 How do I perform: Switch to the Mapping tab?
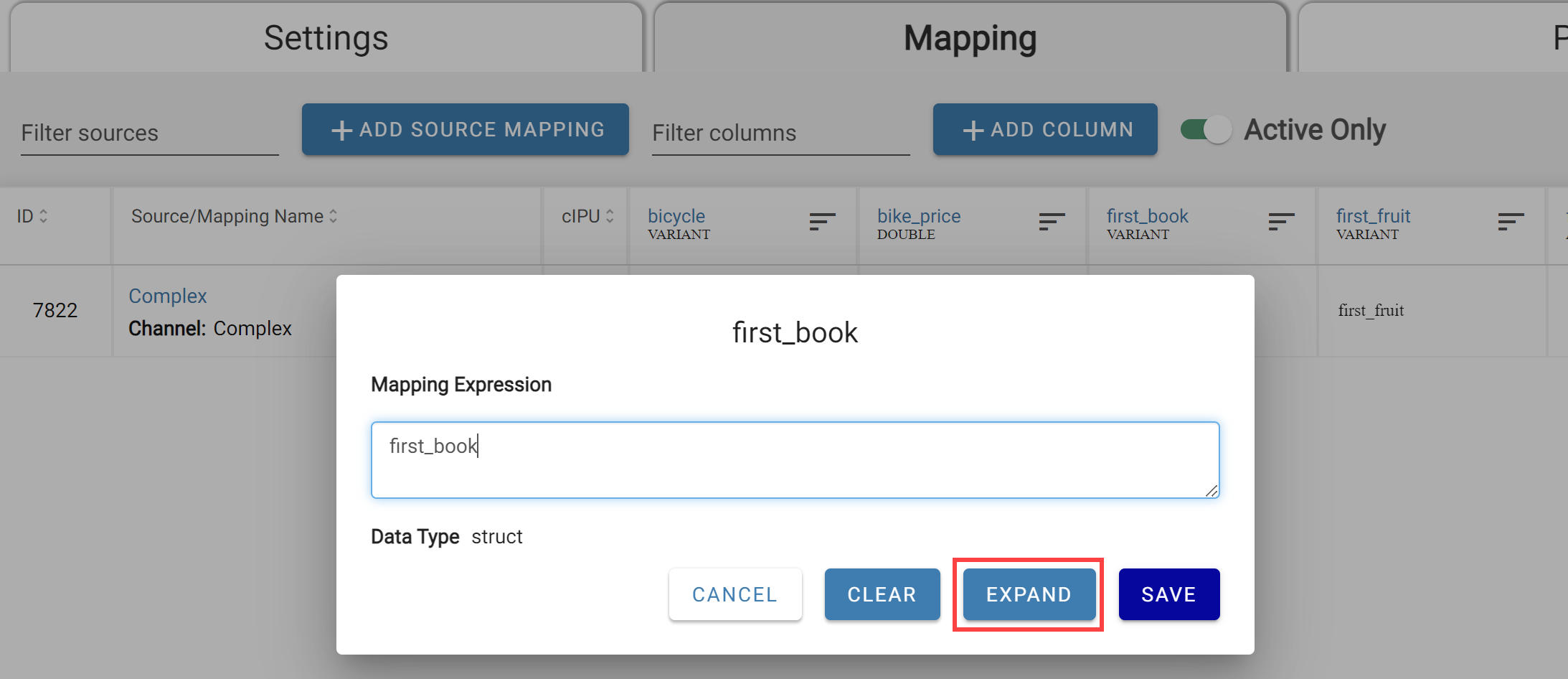click(970, 39)
